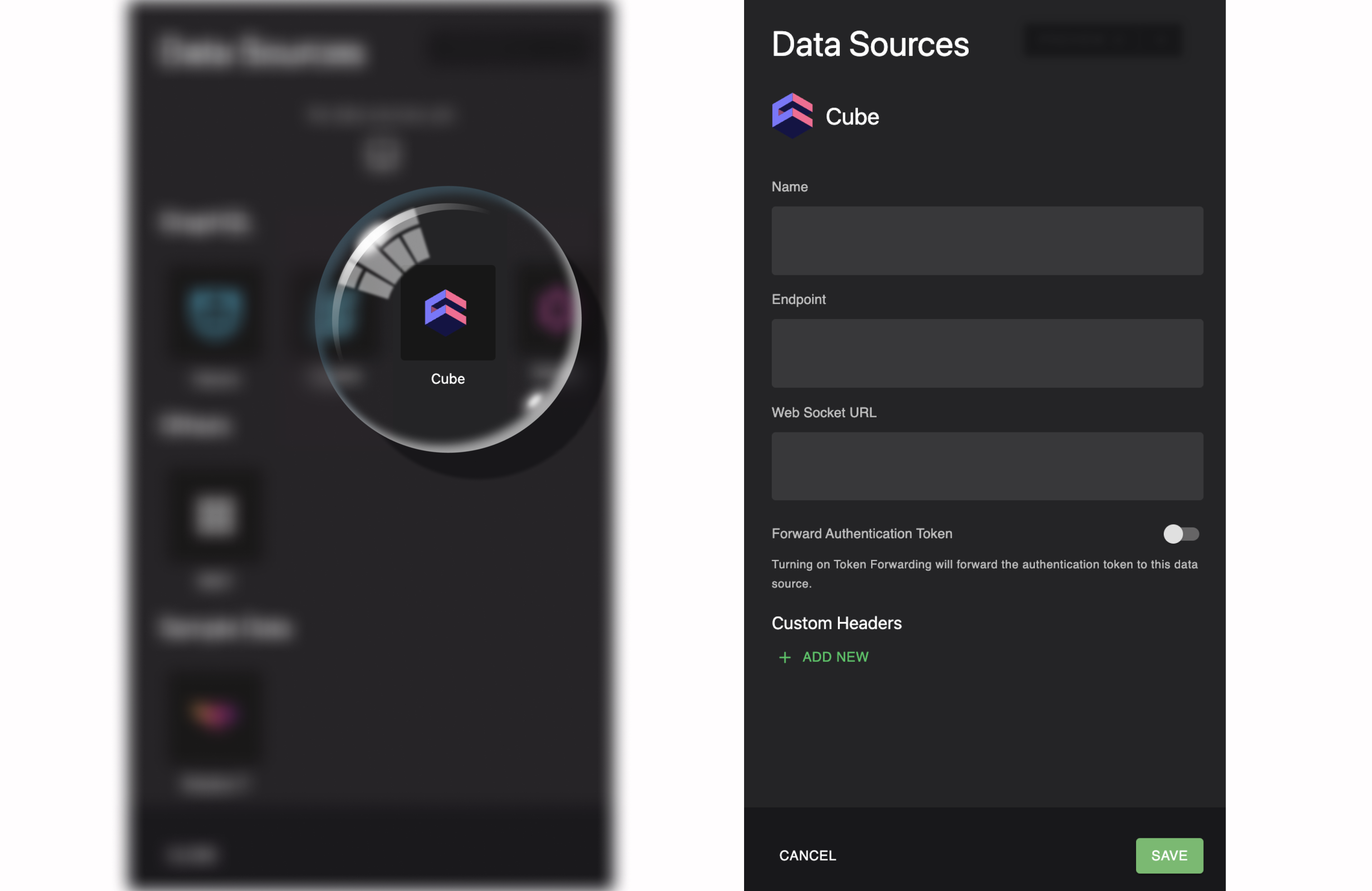Select the Cube data source tile
The height and width of the screenshot is (891, 1372).
coord(447,313)
